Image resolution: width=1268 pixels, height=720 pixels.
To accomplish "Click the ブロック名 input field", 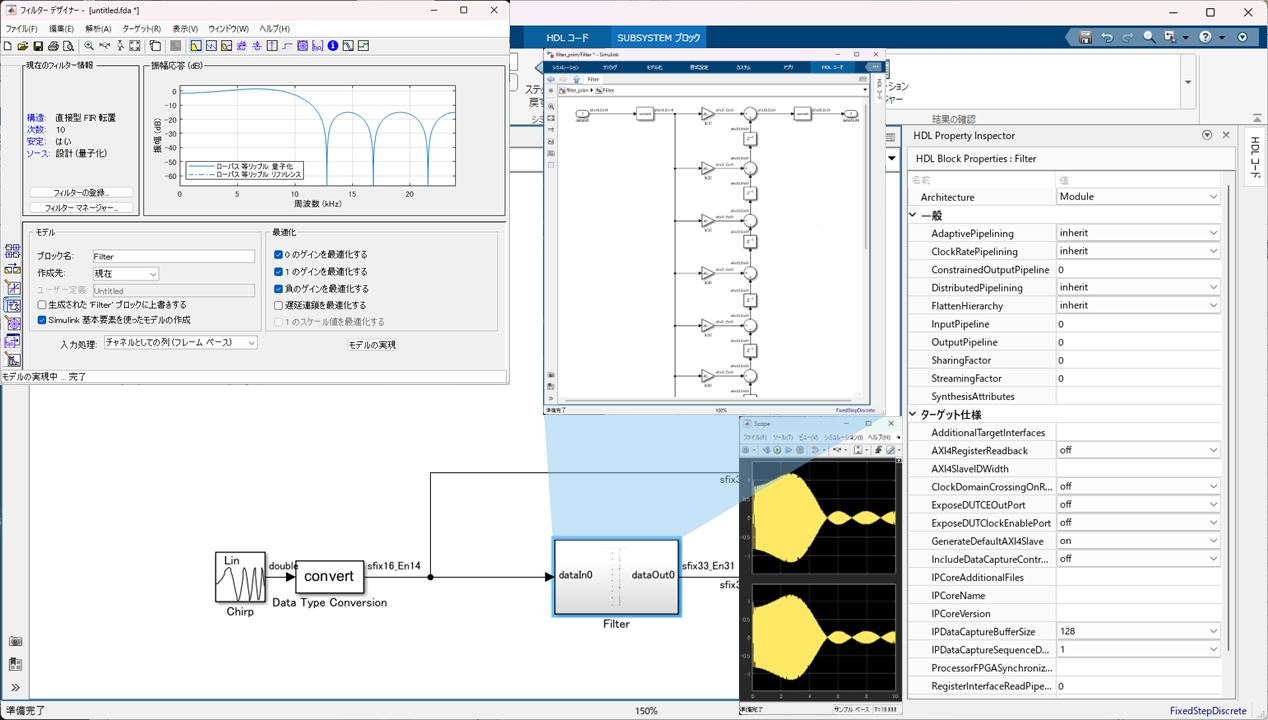I will [173, 257].
